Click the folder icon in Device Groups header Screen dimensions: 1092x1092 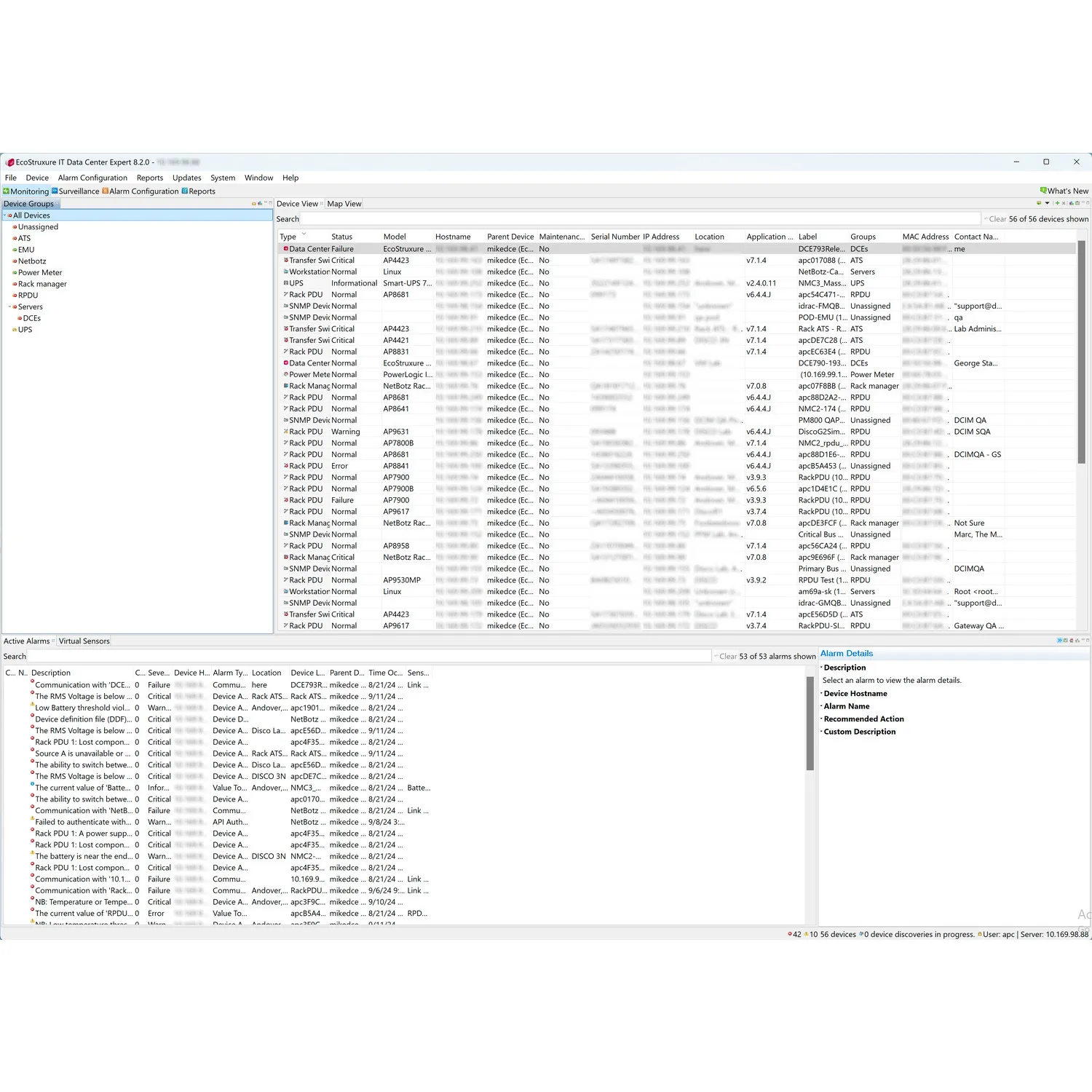coord(254,204)
